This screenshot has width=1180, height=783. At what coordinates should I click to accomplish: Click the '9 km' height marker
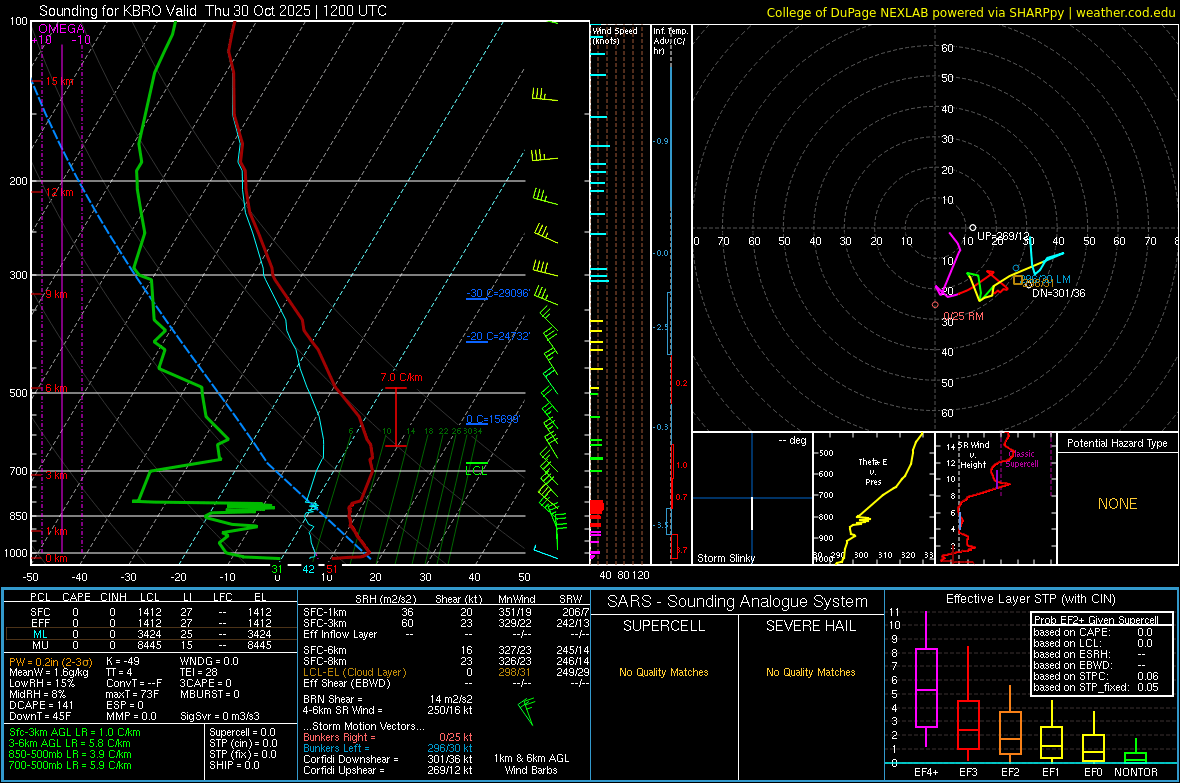tap(56, 294)
